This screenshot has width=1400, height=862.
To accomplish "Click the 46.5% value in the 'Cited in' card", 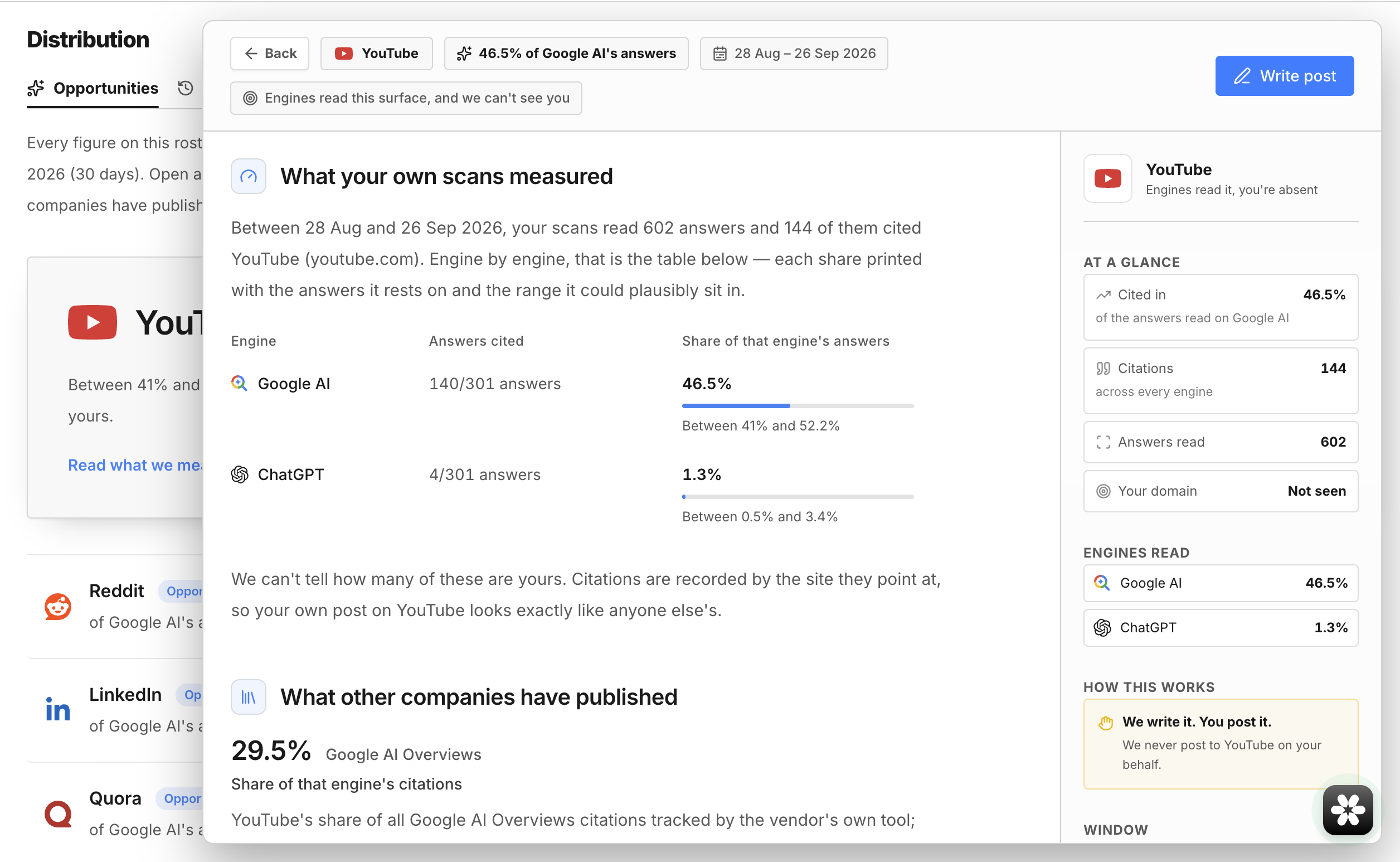I will pos(1324,295).
